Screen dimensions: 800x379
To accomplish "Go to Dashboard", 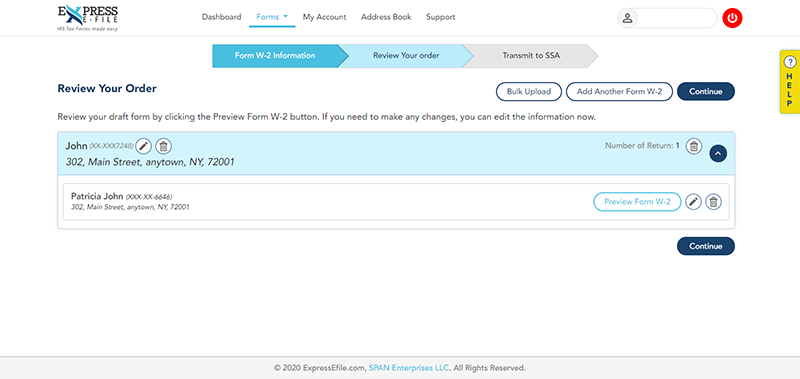I will [221, 17].
